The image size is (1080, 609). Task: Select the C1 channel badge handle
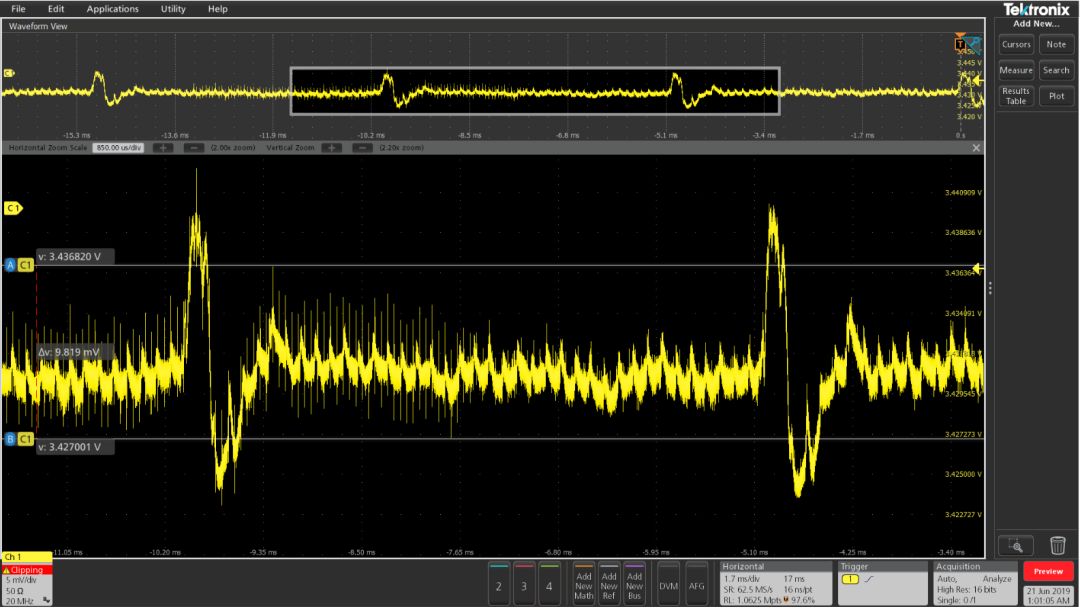pos(13,207)
